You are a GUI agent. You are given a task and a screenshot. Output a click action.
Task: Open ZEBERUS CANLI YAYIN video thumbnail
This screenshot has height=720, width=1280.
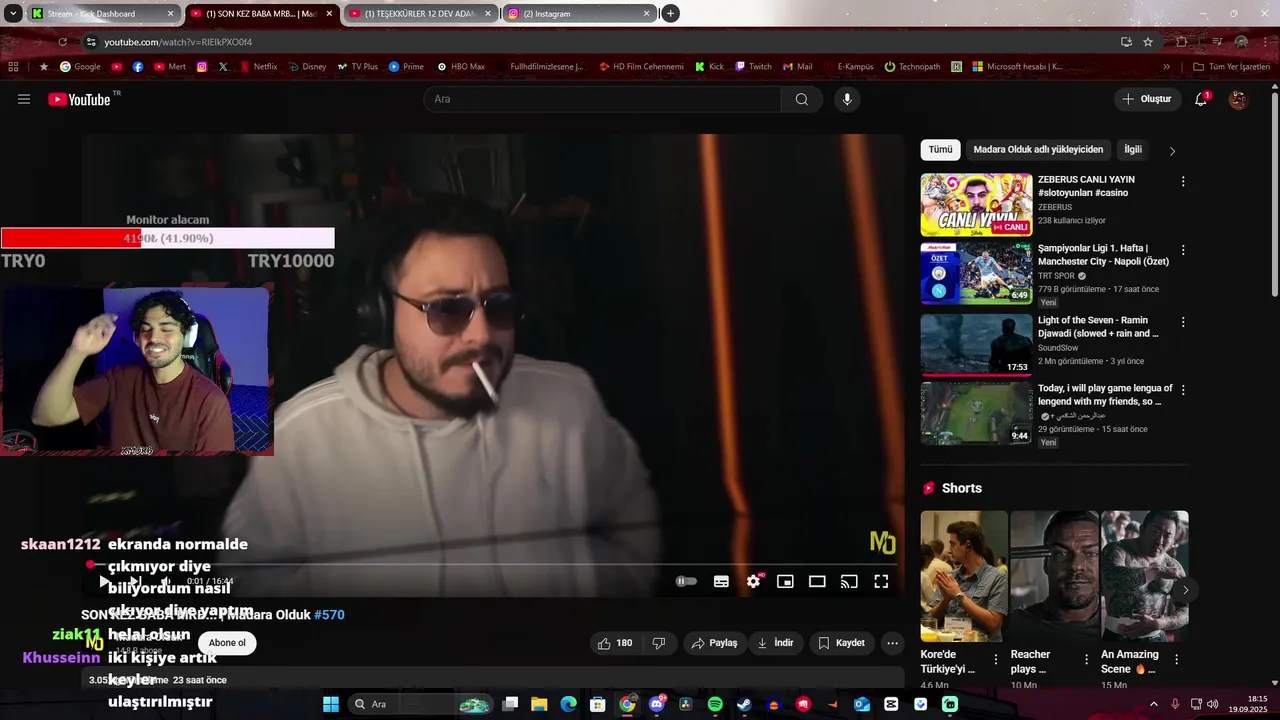click(976, 205)
